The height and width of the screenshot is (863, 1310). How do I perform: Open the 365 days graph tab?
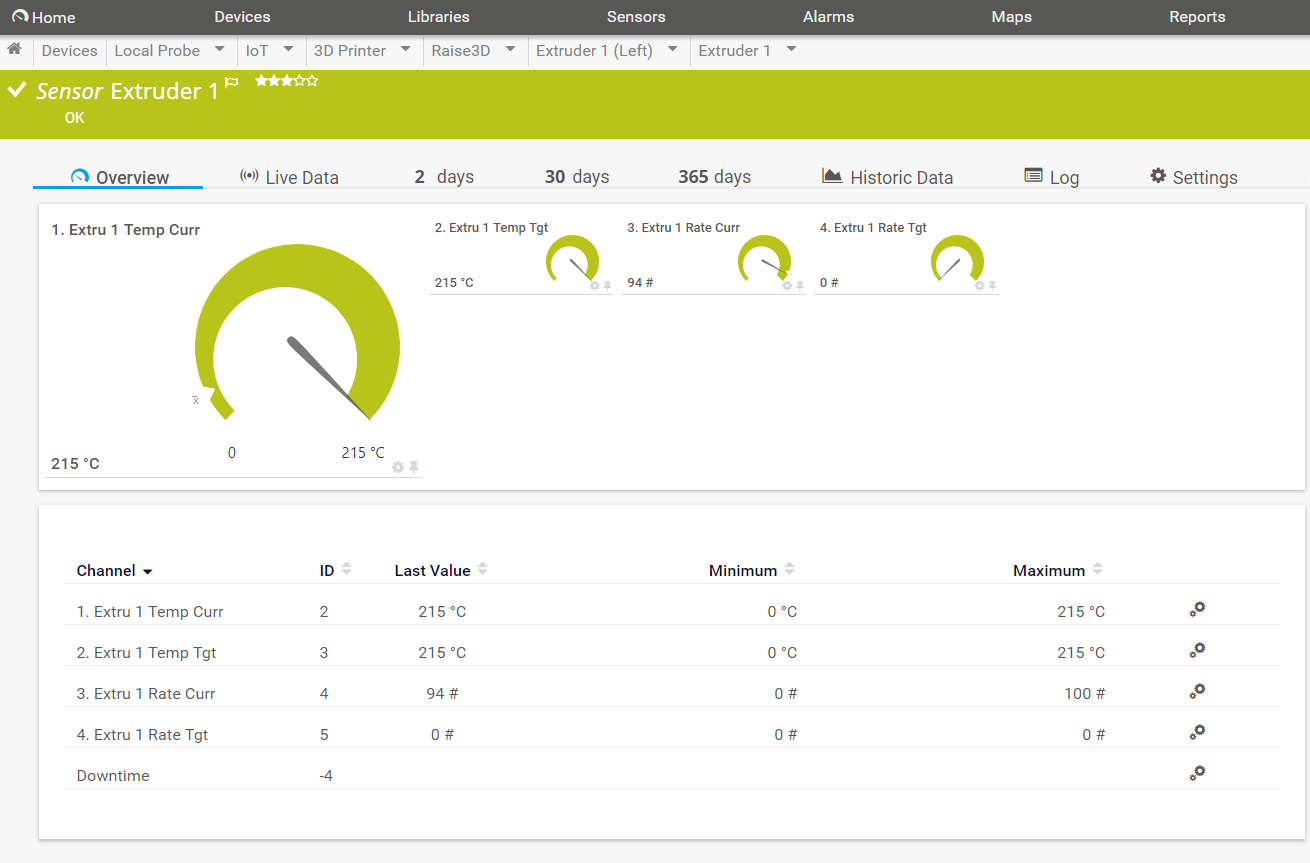714,177
